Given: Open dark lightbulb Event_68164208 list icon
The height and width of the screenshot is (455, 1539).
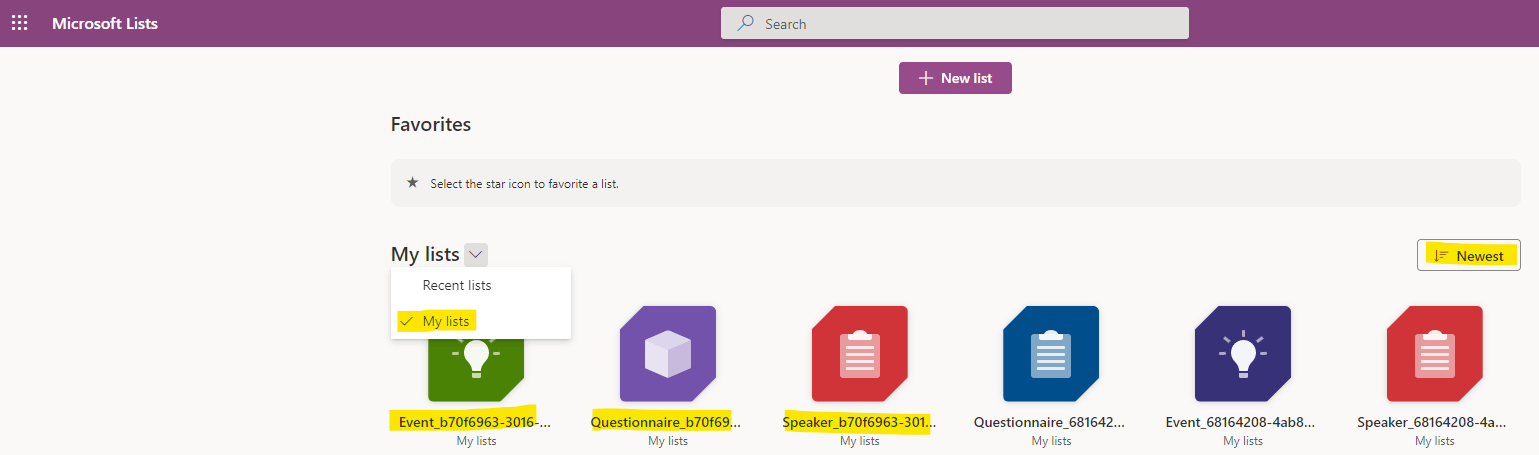Looking at the screenshot, I should point(1243,354).
